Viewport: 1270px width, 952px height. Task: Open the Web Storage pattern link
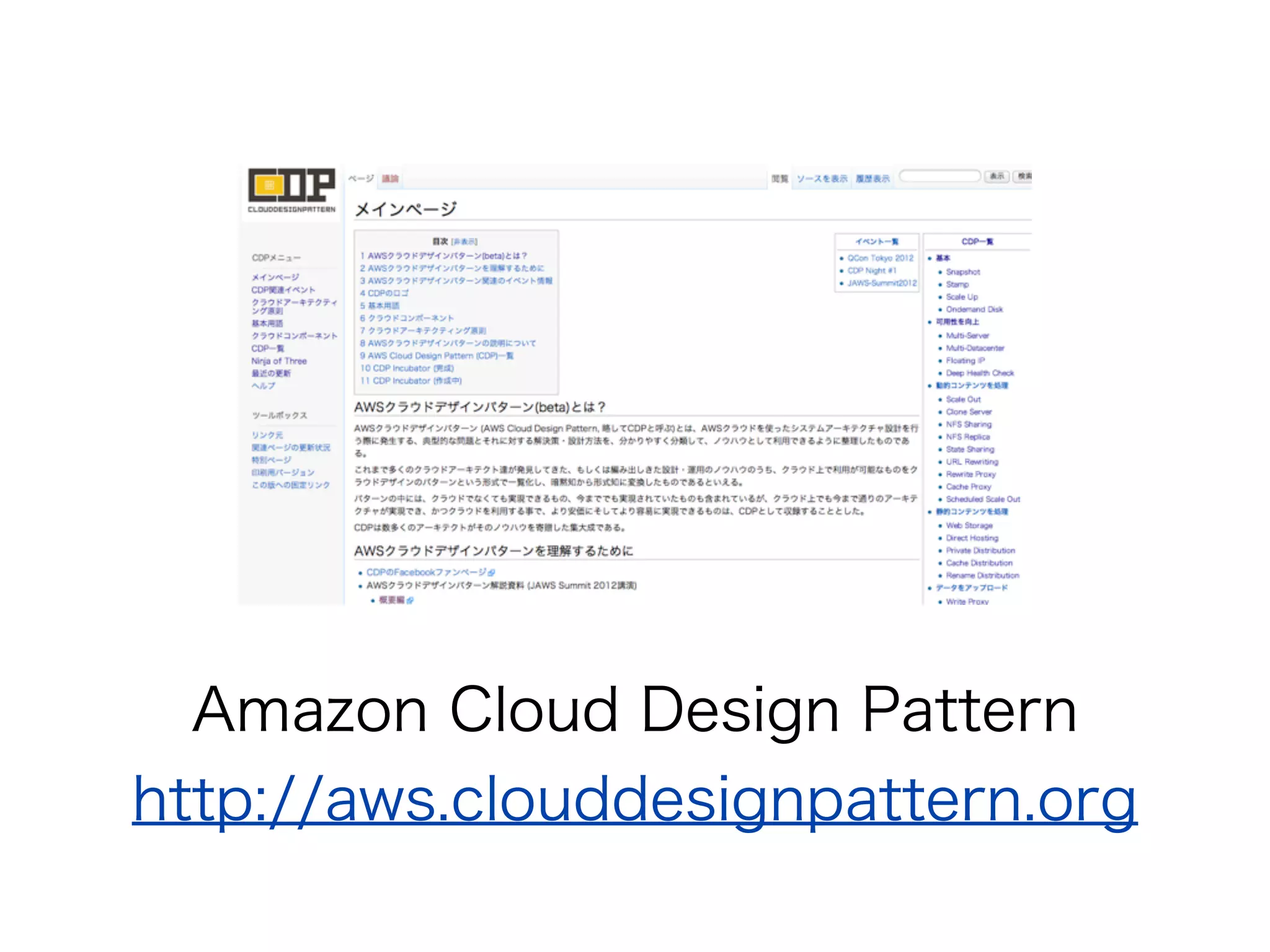point(969,525)
